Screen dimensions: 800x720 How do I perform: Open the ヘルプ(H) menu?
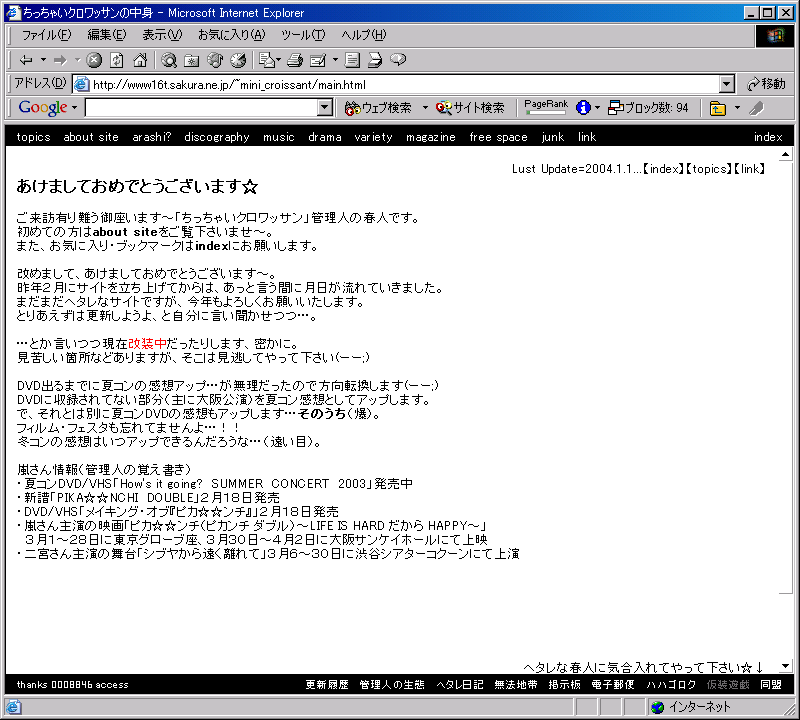[x=364, y=35]
